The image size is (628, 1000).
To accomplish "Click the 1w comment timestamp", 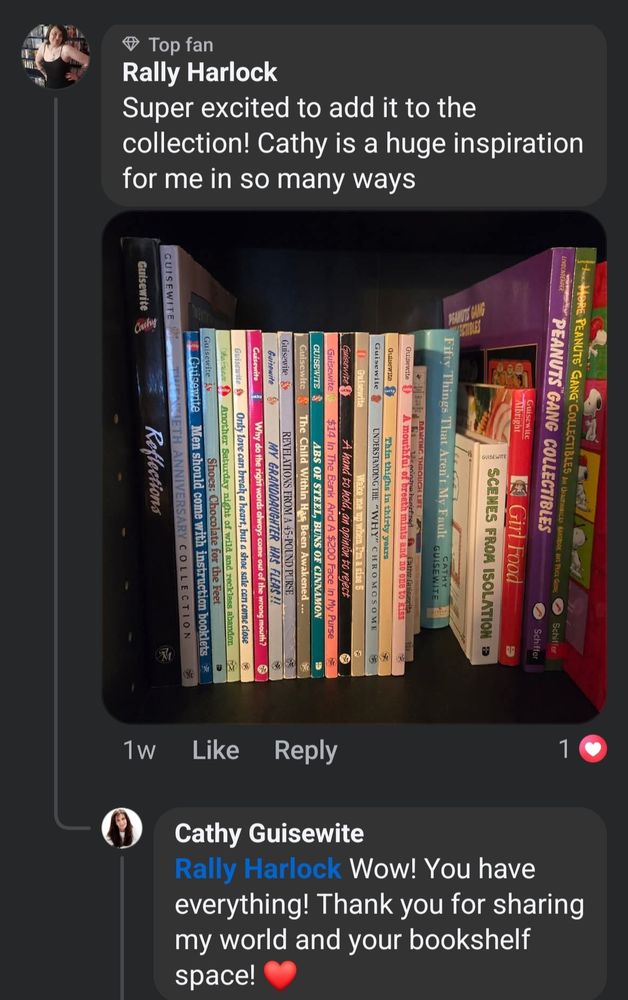I will pyautogui.click(x=139, y=750).
